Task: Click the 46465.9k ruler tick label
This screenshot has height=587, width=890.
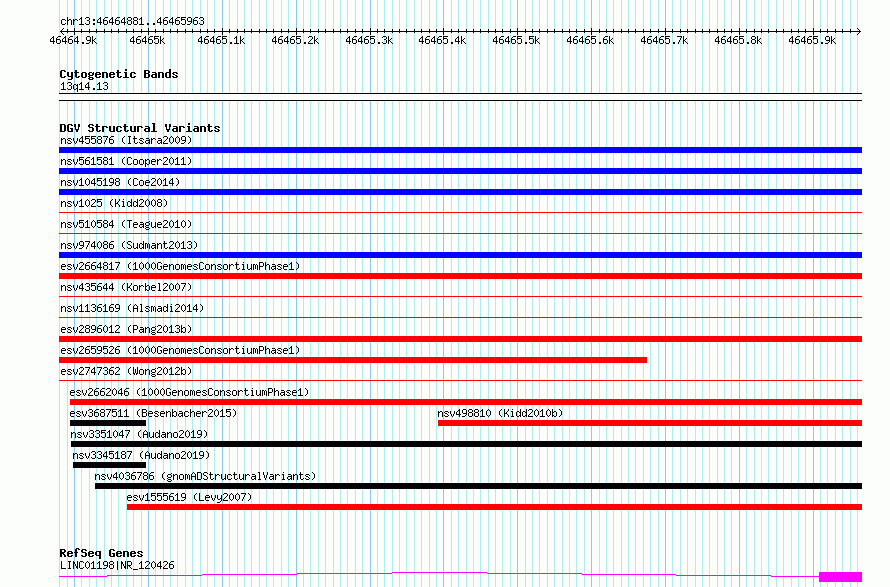Action: (x=812, y=40)
